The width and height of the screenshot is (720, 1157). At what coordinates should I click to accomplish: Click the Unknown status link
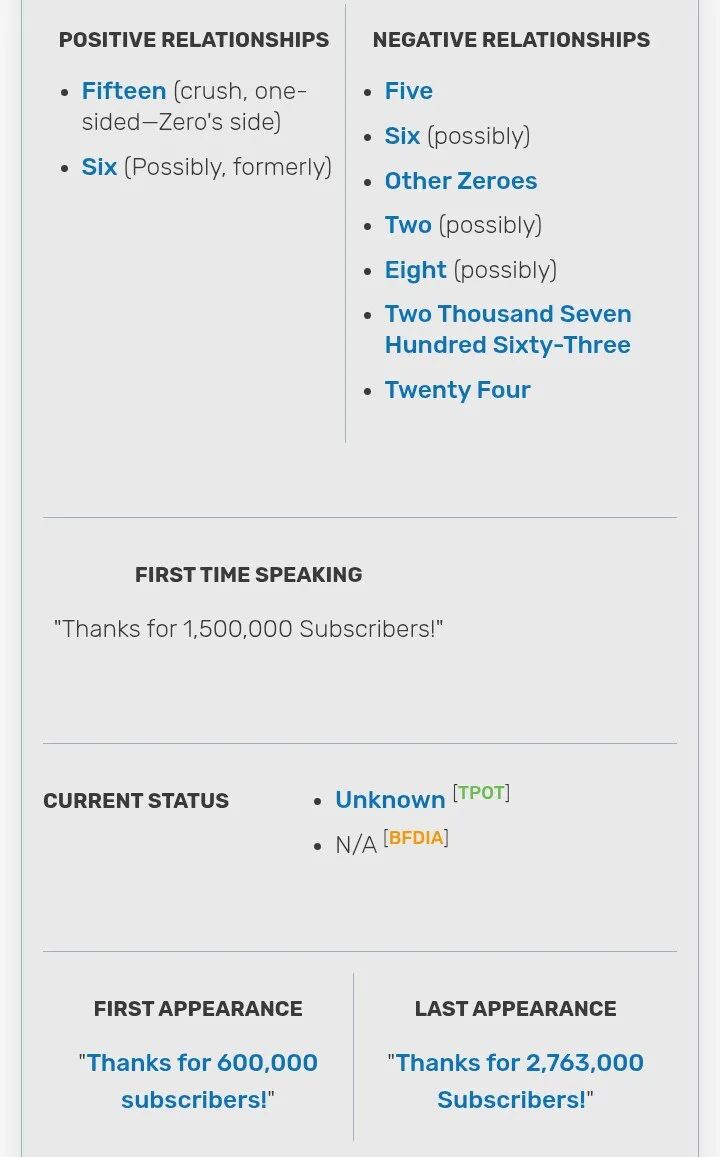[390, 800]
